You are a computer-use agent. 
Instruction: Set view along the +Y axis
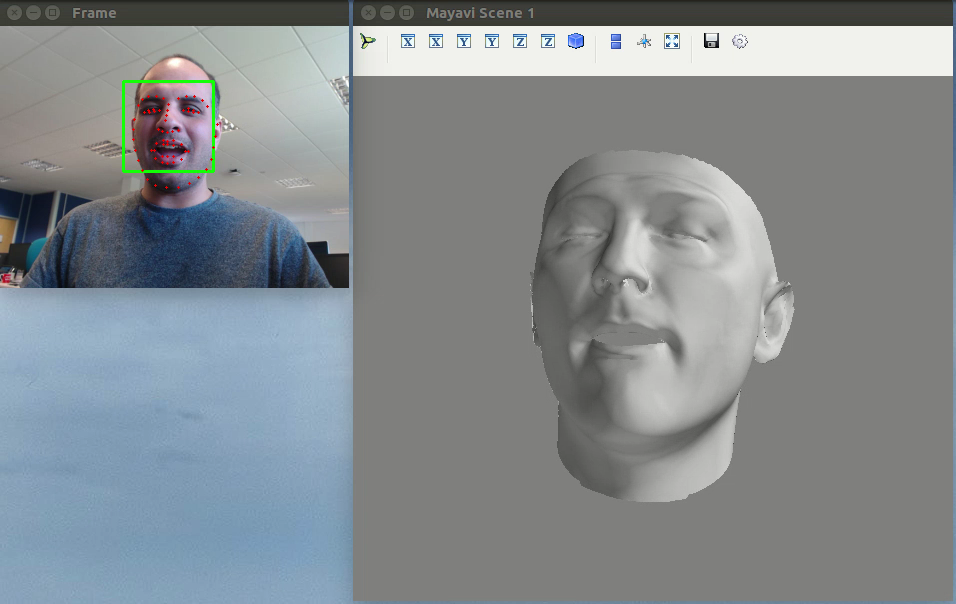click(x=464, y=41)
